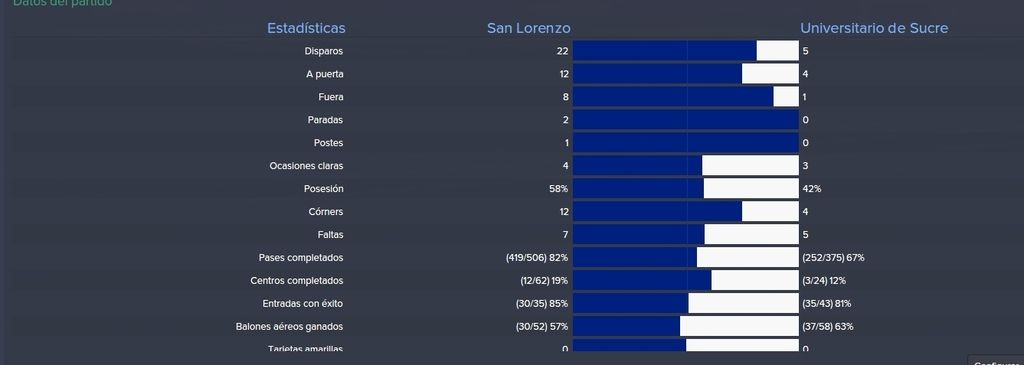Select the Paradas statistic label
This screenshot has width=1024, height=365.
tap(325, 120)
